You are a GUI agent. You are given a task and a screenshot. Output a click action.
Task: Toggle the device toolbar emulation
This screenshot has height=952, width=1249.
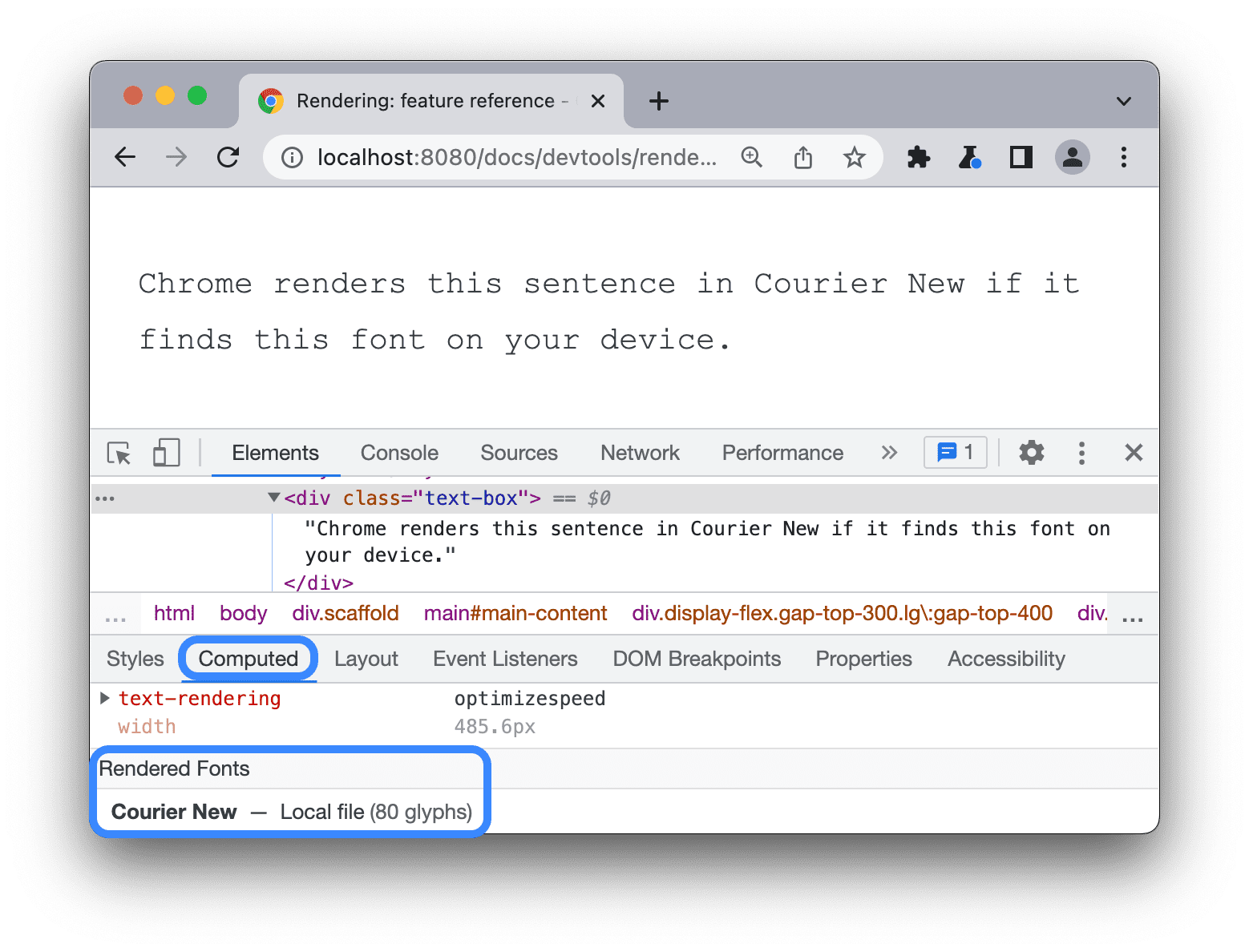click(x=166, y=453)
